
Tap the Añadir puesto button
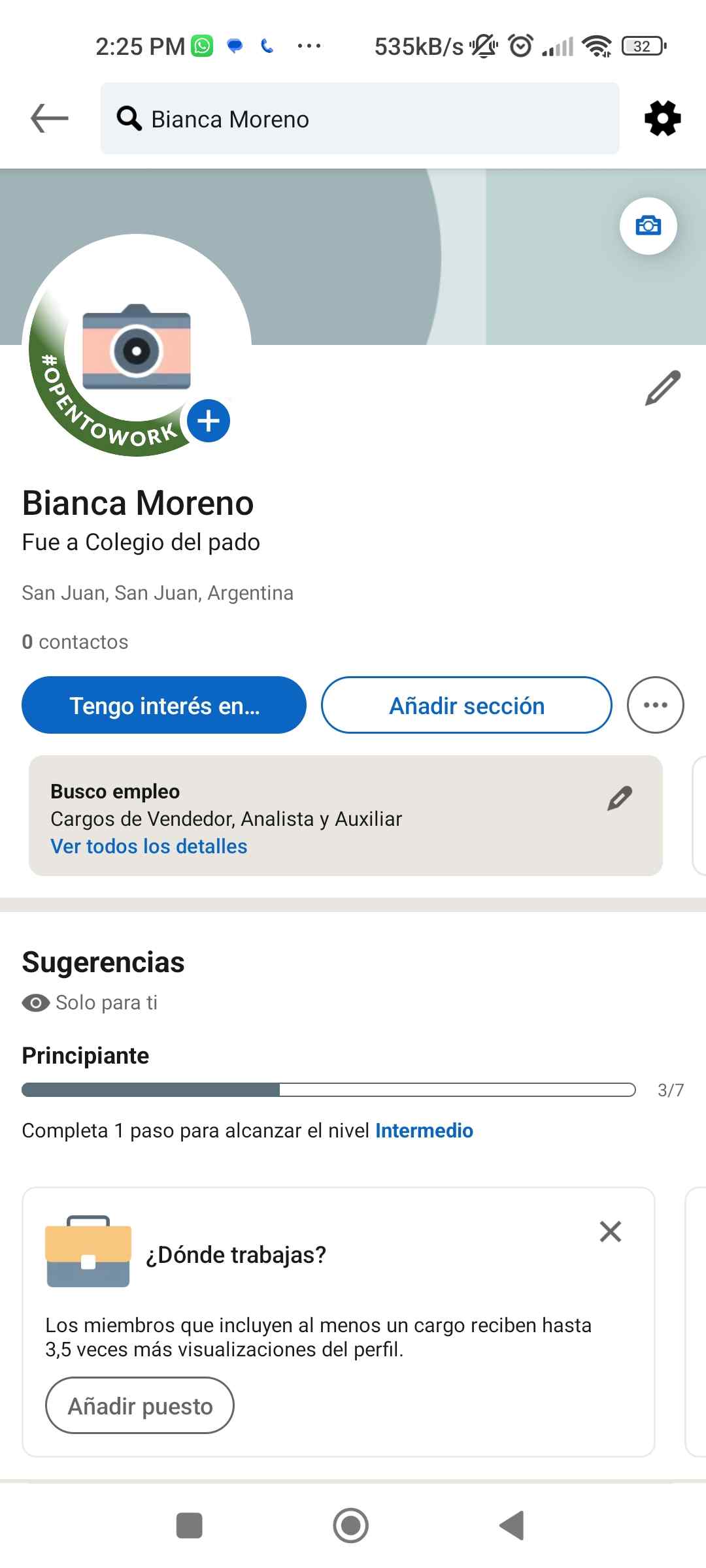coord(140,1406)
